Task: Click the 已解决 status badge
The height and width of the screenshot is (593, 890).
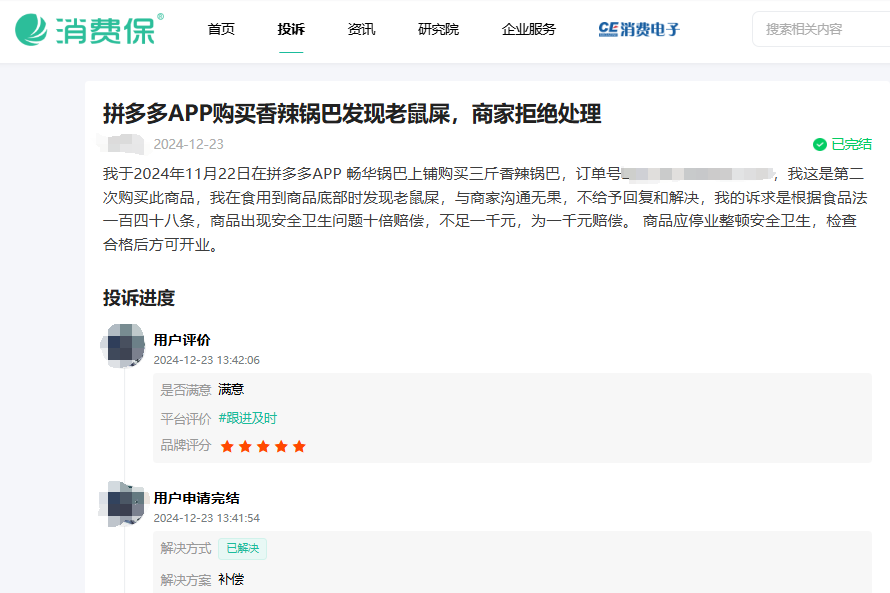Action: click(242, 549)
